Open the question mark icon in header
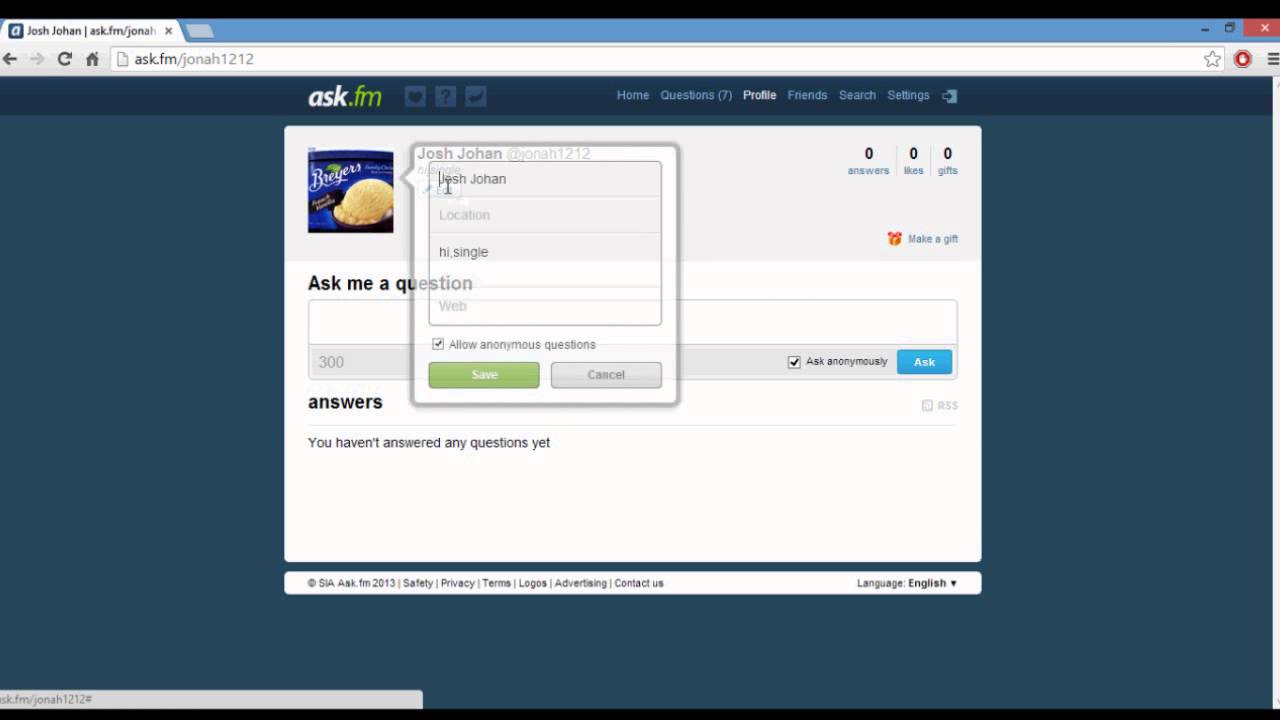This screenshot has width=1280, height=720. point(446,96)
